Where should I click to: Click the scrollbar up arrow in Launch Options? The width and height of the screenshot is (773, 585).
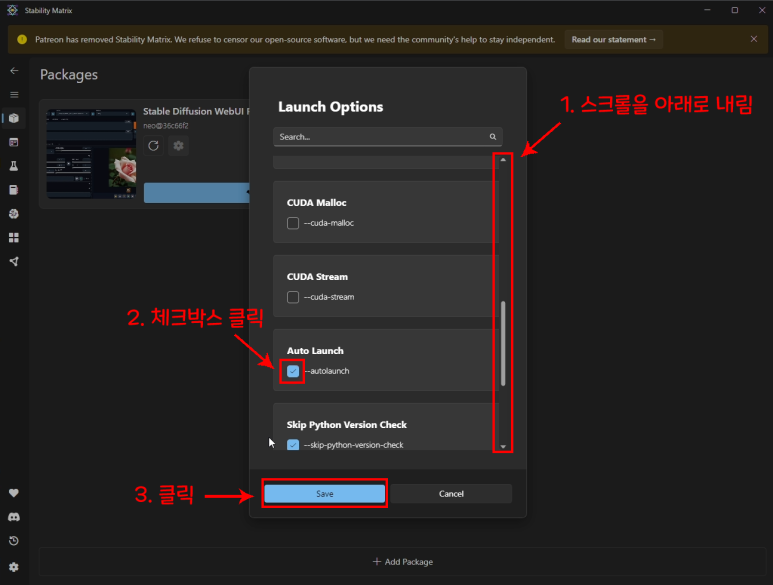tap(503, 160)
